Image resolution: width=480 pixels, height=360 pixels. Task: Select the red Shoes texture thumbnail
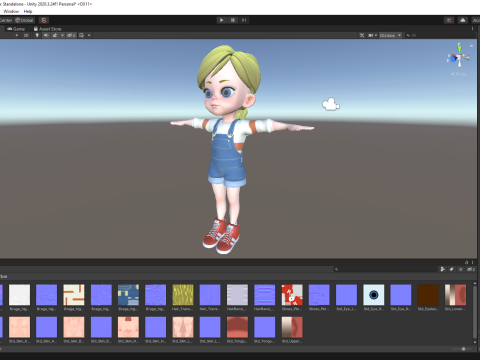(x=292, y=295)
